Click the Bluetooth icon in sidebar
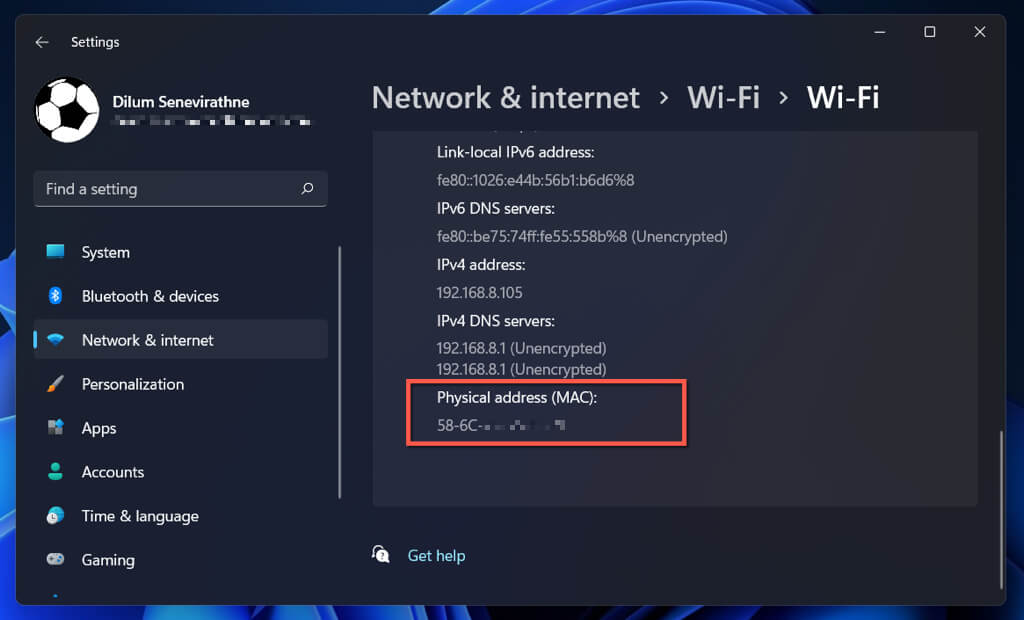This screenshot has height=620, width=1024. coord(56,296)
